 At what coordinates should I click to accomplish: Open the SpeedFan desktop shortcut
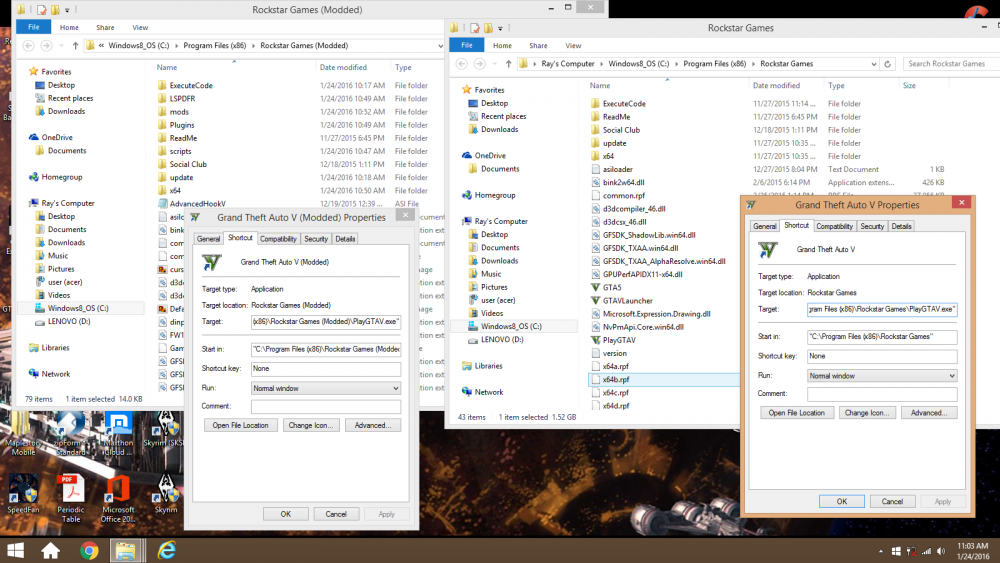(x=24, y=495)
